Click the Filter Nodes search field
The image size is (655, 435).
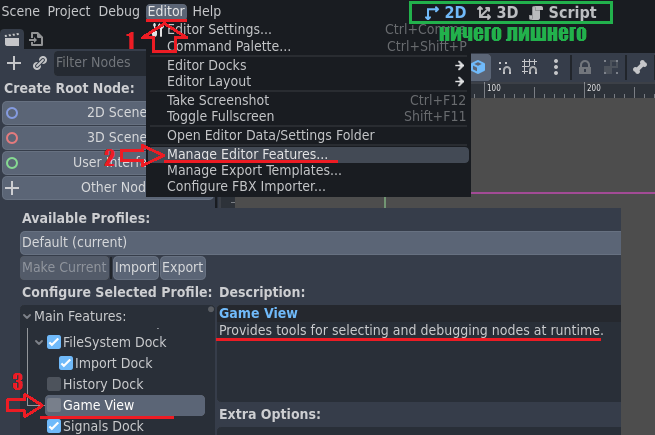[100, 63]
